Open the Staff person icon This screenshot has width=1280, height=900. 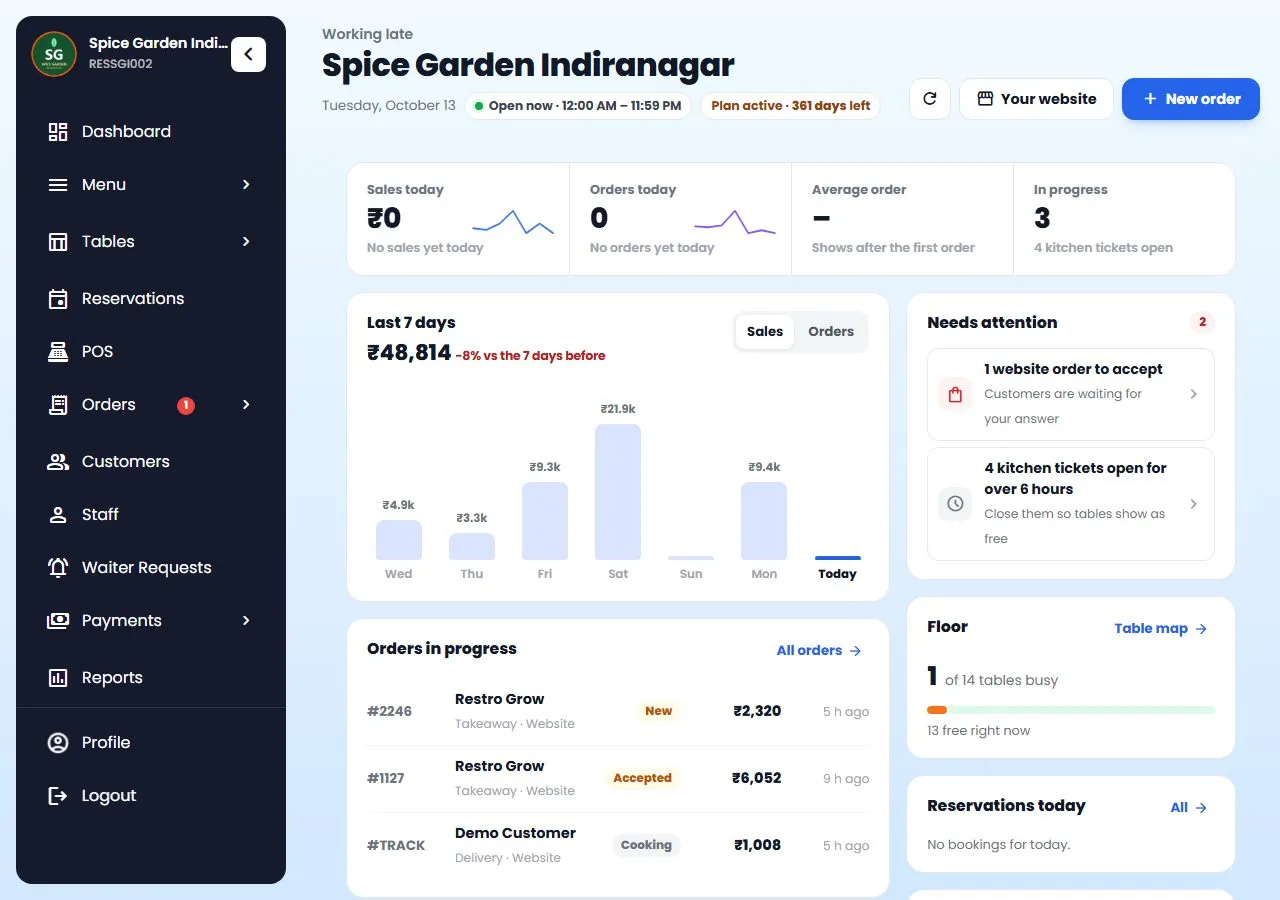click(x=58, y=514)
